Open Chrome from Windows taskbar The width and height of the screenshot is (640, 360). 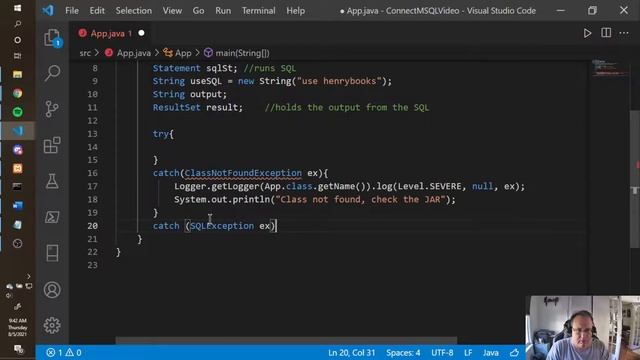(18, 93)
